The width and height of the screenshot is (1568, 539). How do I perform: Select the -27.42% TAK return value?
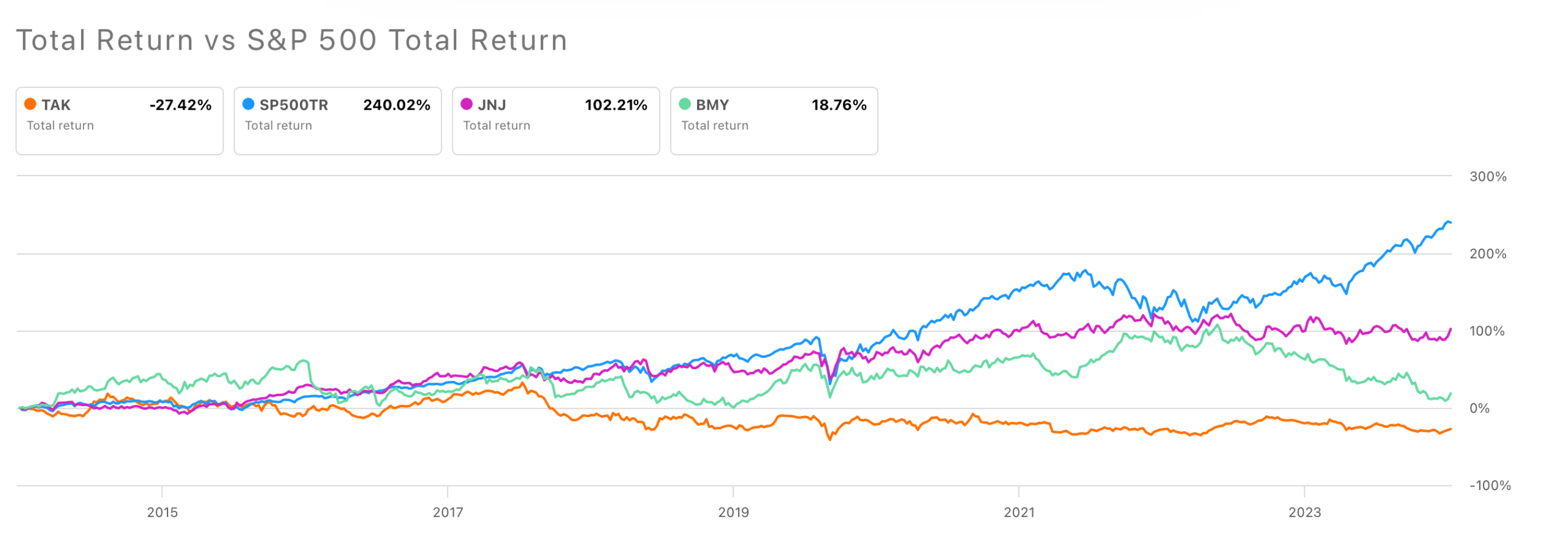click(180, 105)
